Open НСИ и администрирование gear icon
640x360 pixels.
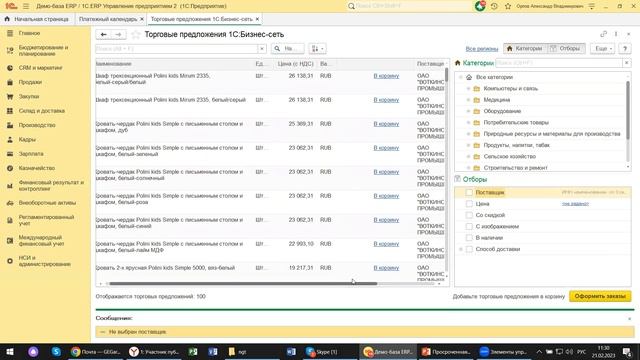click(x=10, y=261)
